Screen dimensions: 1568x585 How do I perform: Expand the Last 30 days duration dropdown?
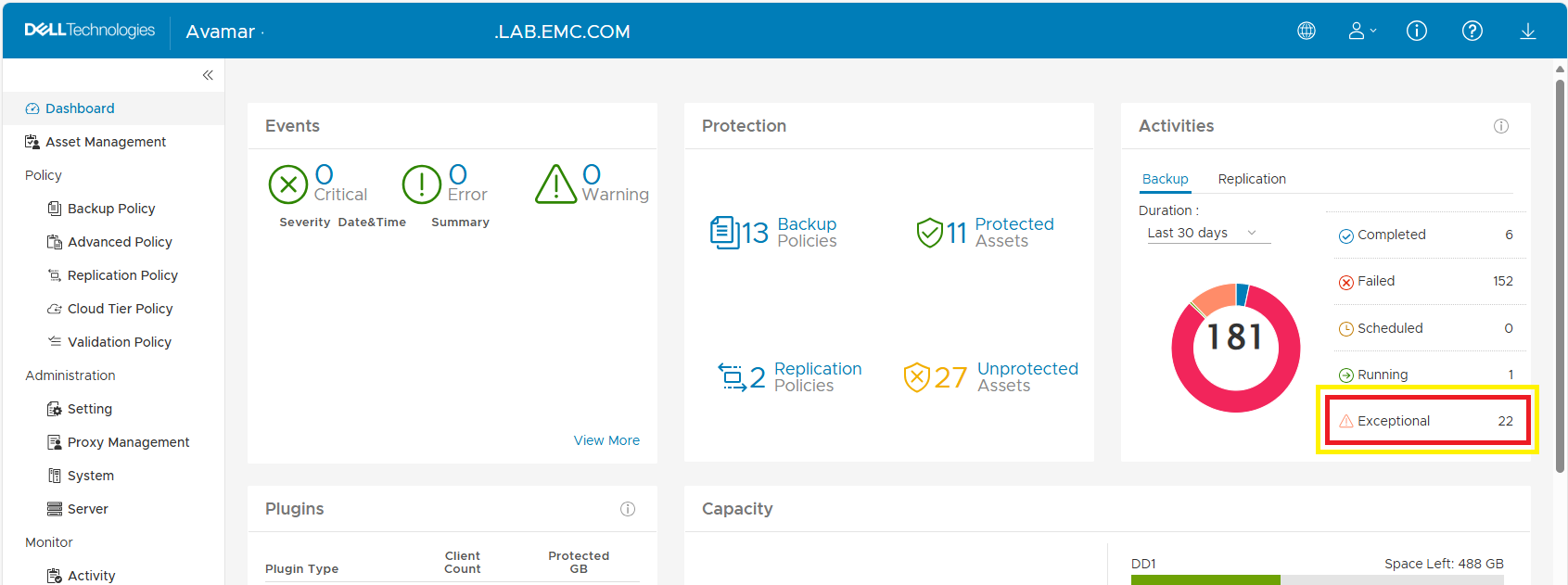click(1204, 233)
